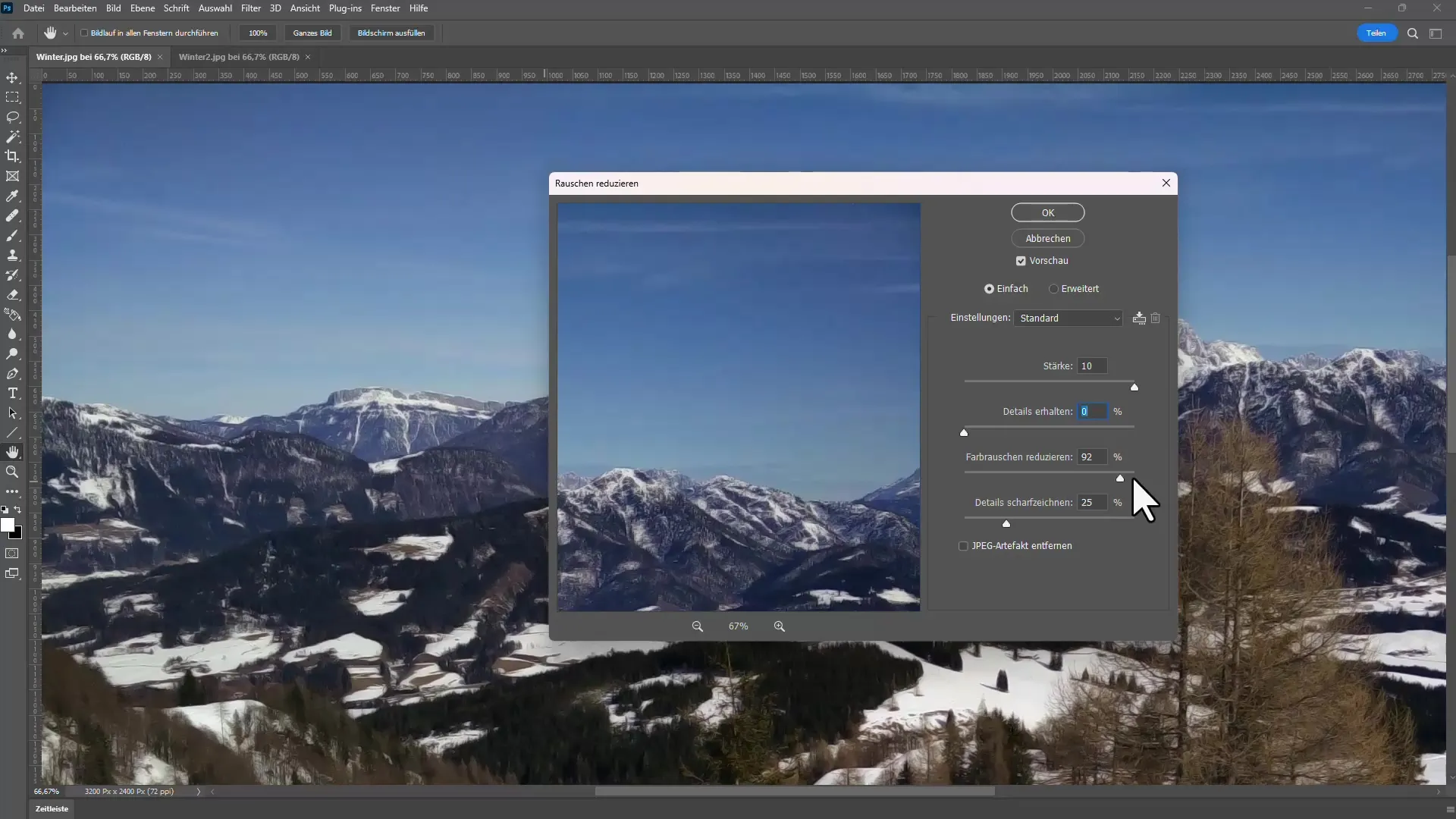Image resolution: width=1456 pixels, height=819 pixels.
Task: Click the Farbrauschen reduzieren slider handle
Action: pos(1120,479)
